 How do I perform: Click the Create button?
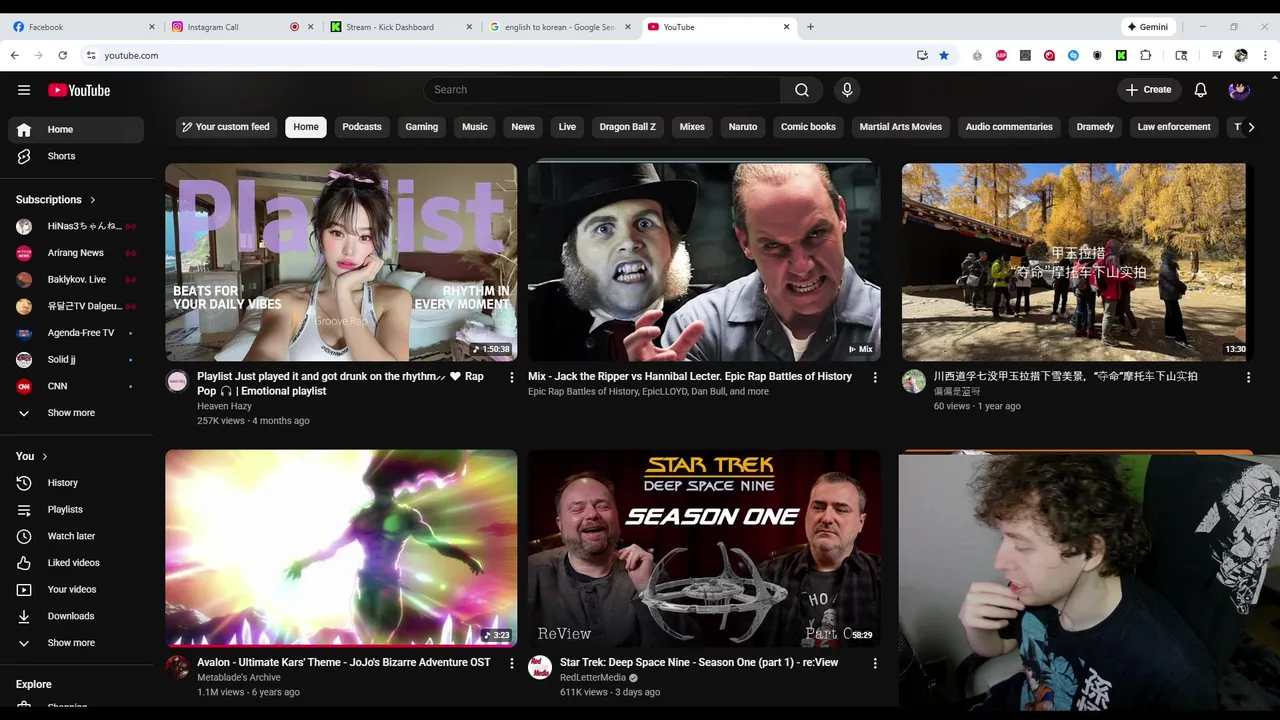(x=1148, y=90)
